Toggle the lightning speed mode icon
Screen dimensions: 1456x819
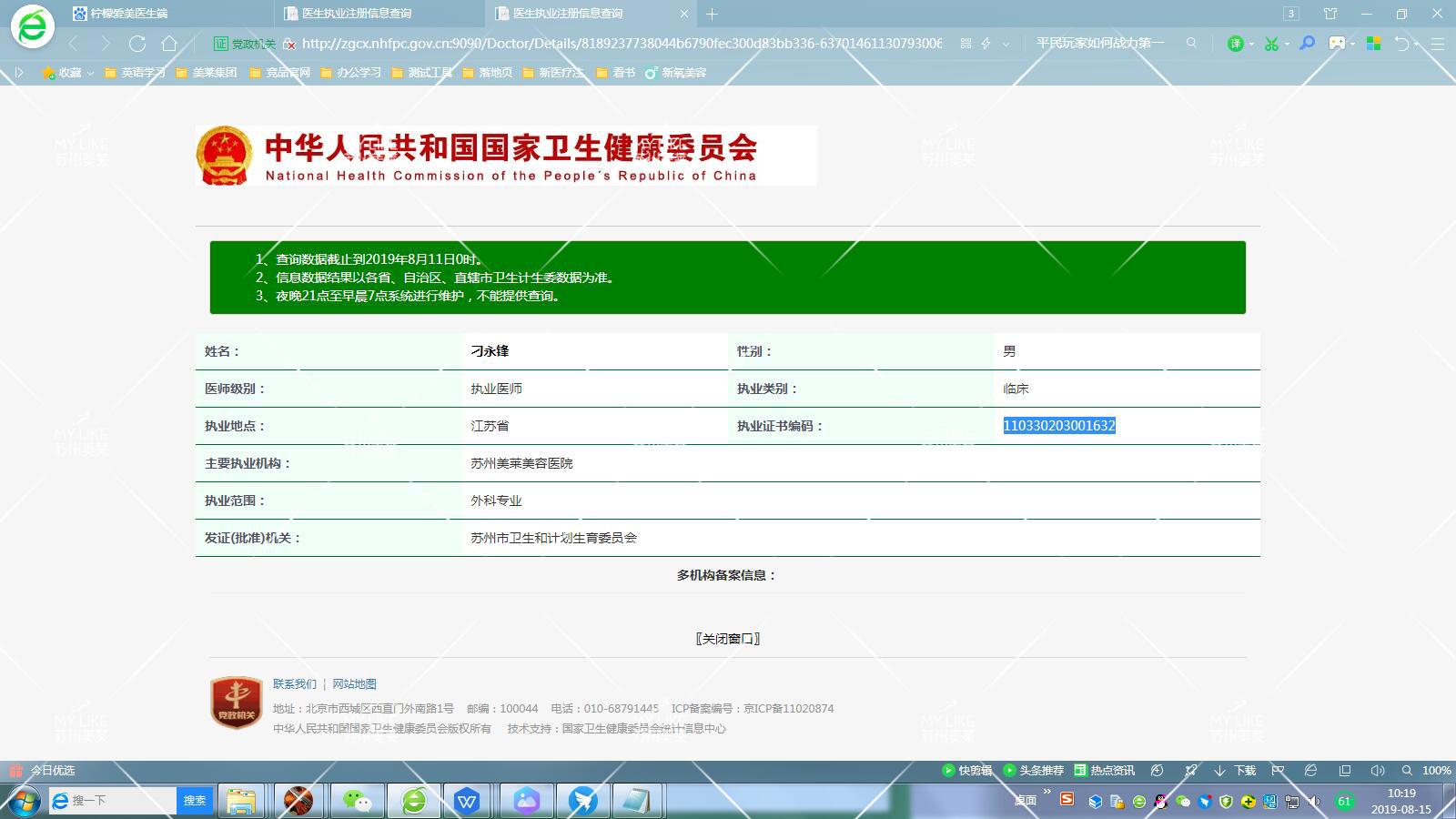tap(986, 44)
